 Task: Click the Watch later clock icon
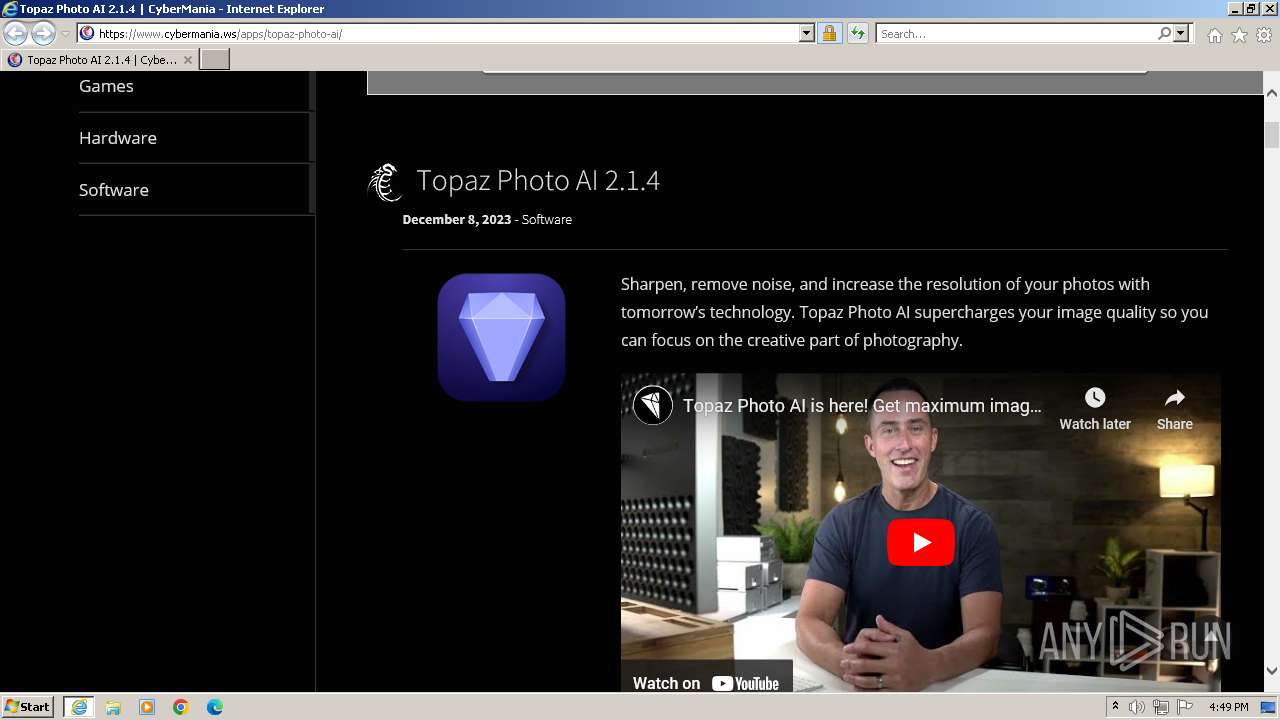click(1095, 398)
